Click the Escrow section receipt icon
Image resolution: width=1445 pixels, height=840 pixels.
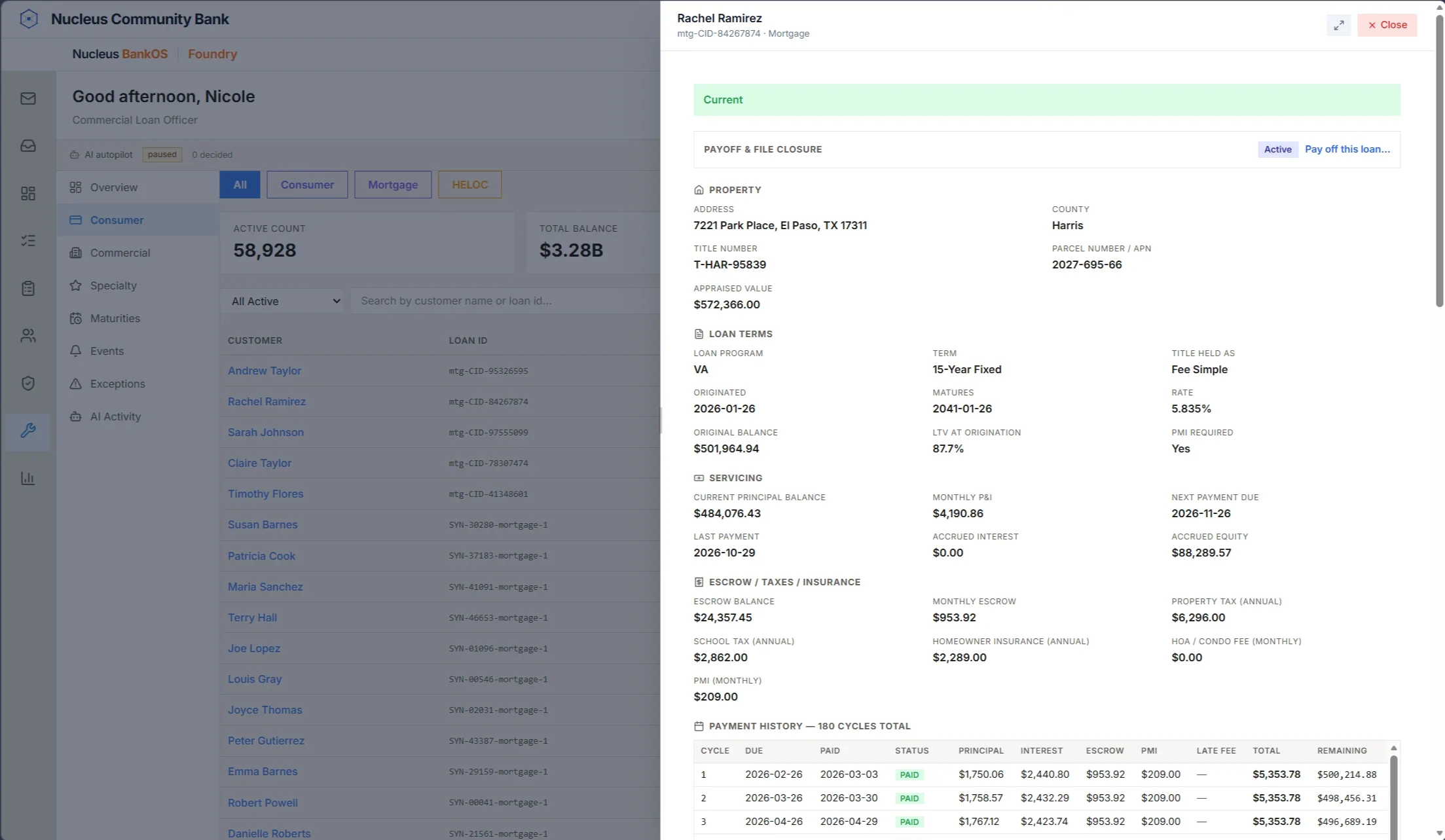[x=699, y=582]
